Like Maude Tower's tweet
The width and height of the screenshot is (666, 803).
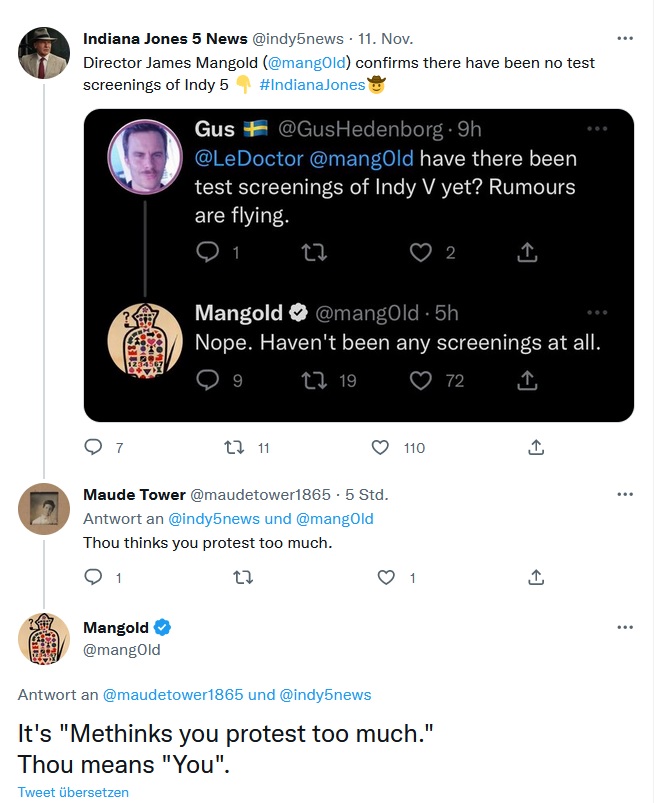(387, 577)
